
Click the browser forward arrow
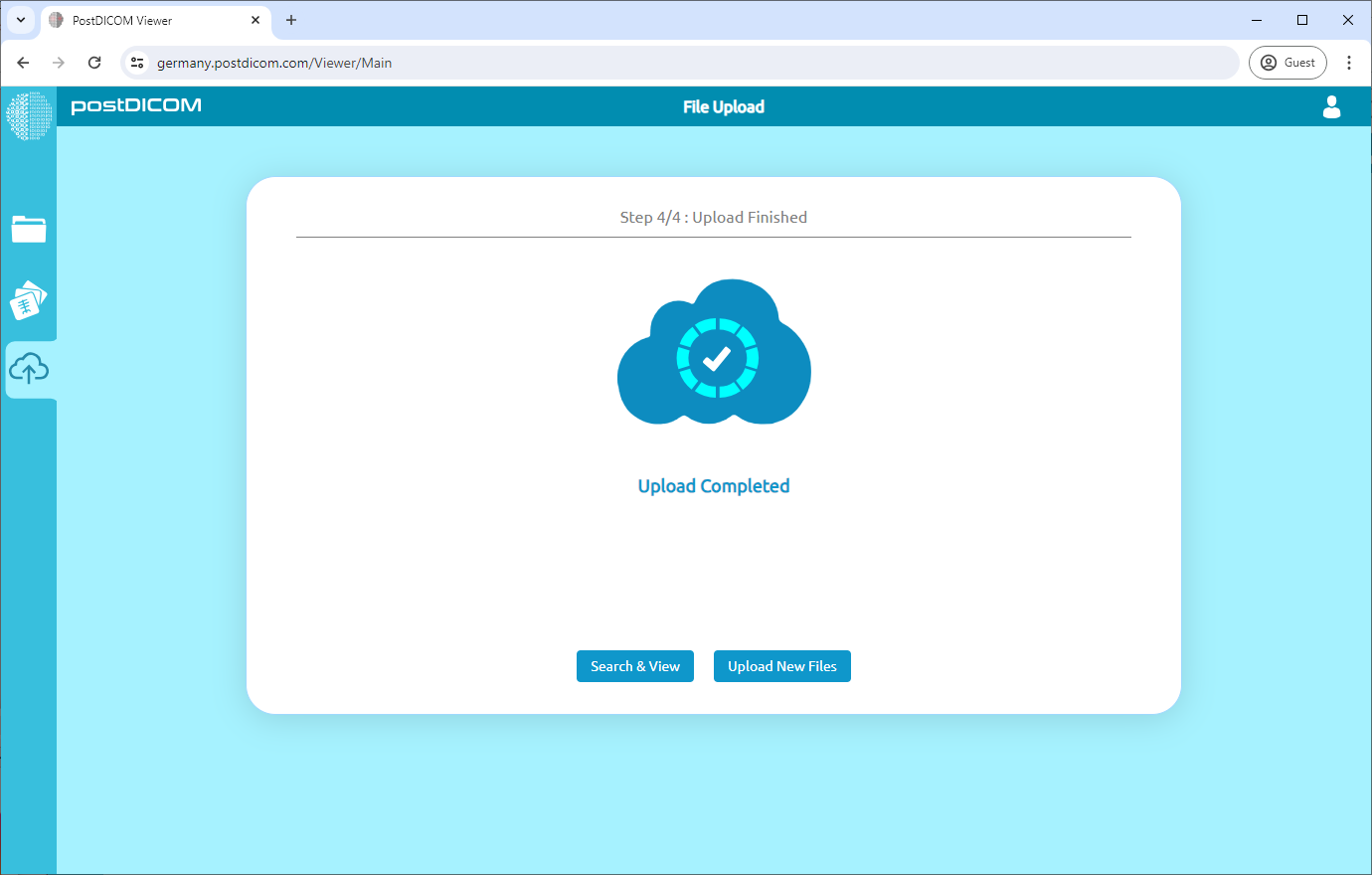(59, 63)
